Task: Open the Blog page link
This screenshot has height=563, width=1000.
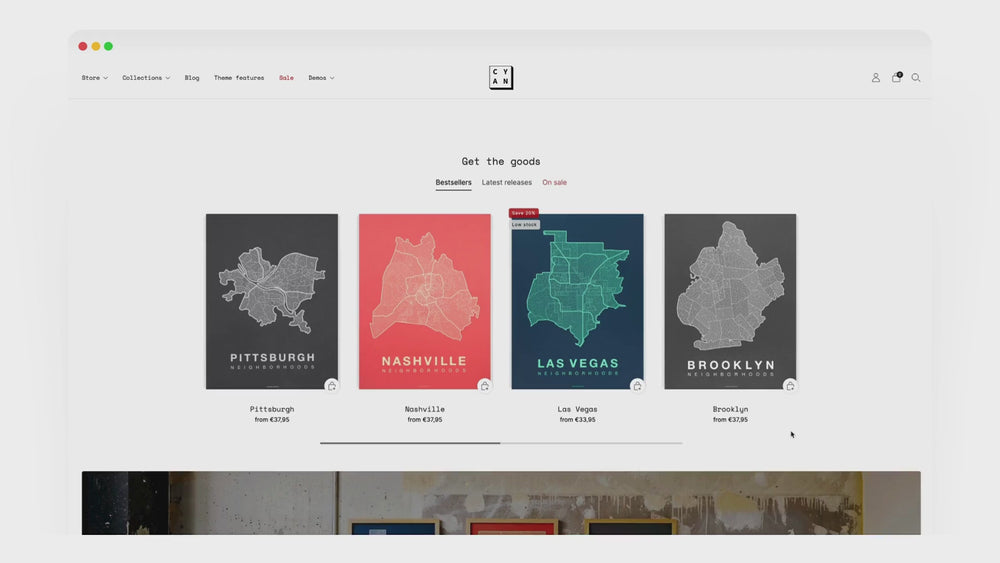Action: tap(192, 78)
